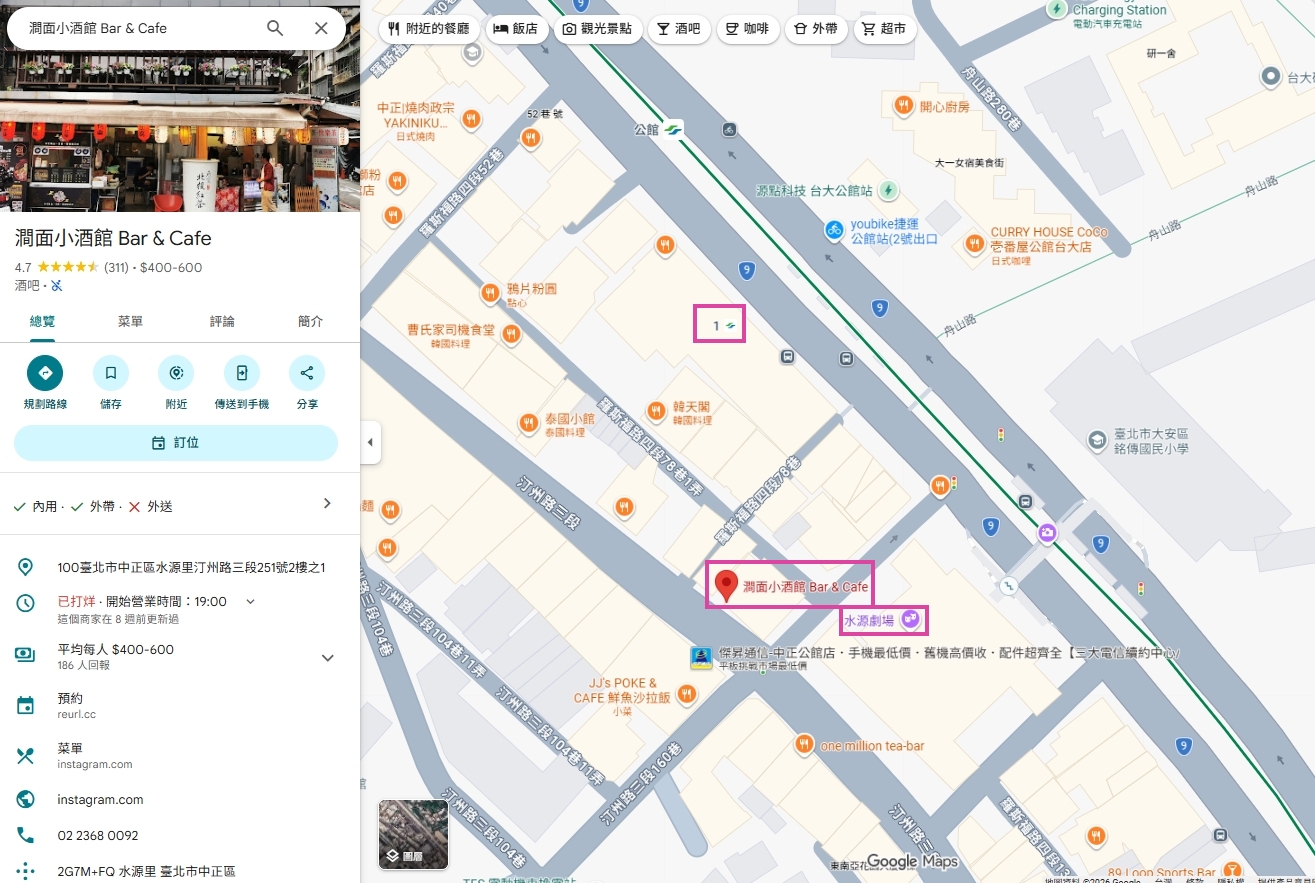This screenshot has height=883, width=1315.
Task: Click the 韓天閣 restaurant marker
Action: 656,410
